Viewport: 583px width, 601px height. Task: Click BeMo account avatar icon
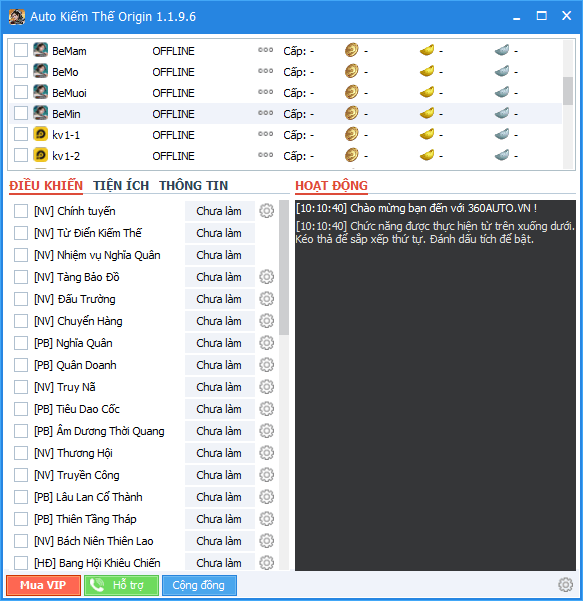40,71
